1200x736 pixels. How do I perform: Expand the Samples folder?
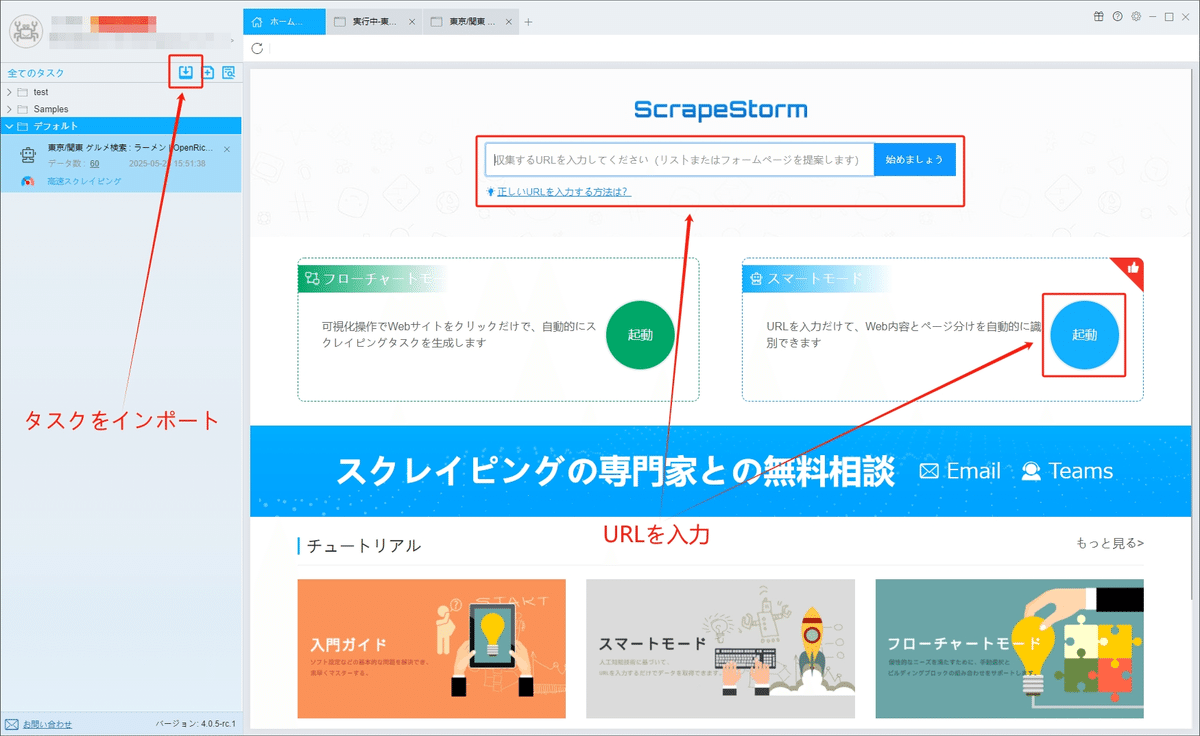(9, 109)
